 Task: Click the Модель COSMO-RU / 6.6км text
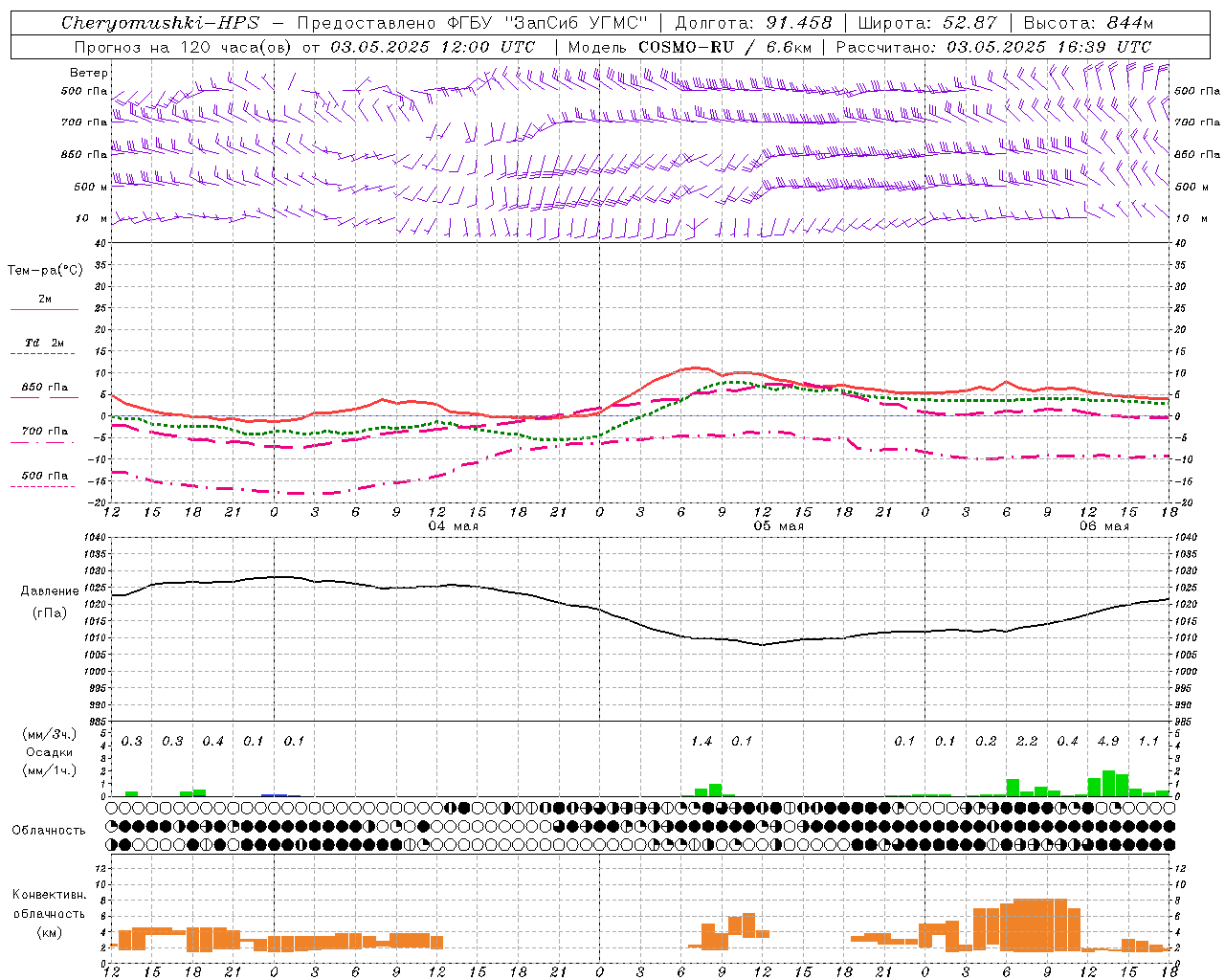[x=690, y=47]
